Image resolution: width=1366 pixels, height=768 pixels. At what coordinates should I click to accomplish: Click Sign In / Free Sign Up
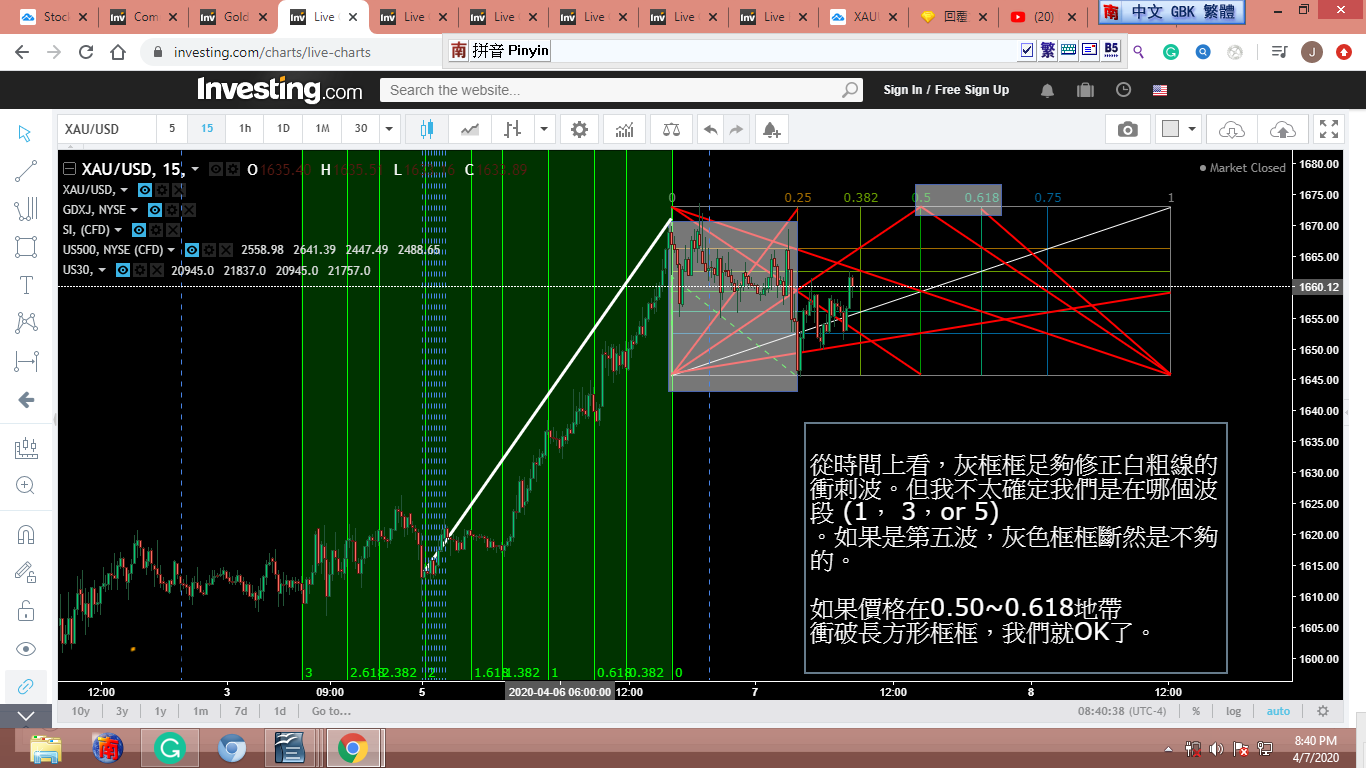[x=945, y=90]
